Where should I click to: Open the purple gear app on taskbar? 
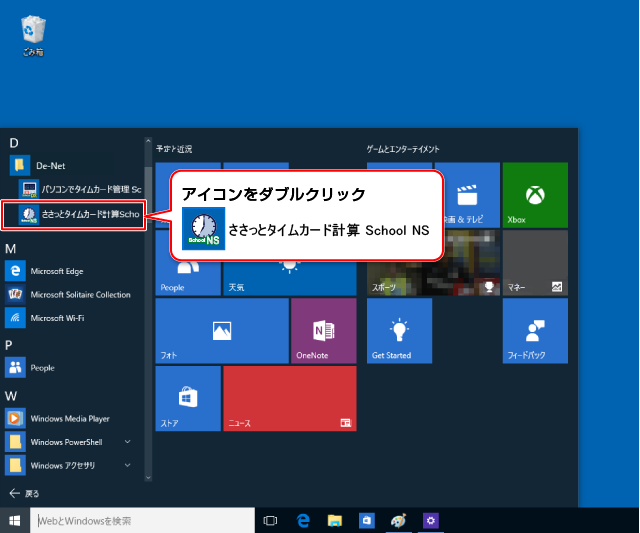click(x=431, y=520)
